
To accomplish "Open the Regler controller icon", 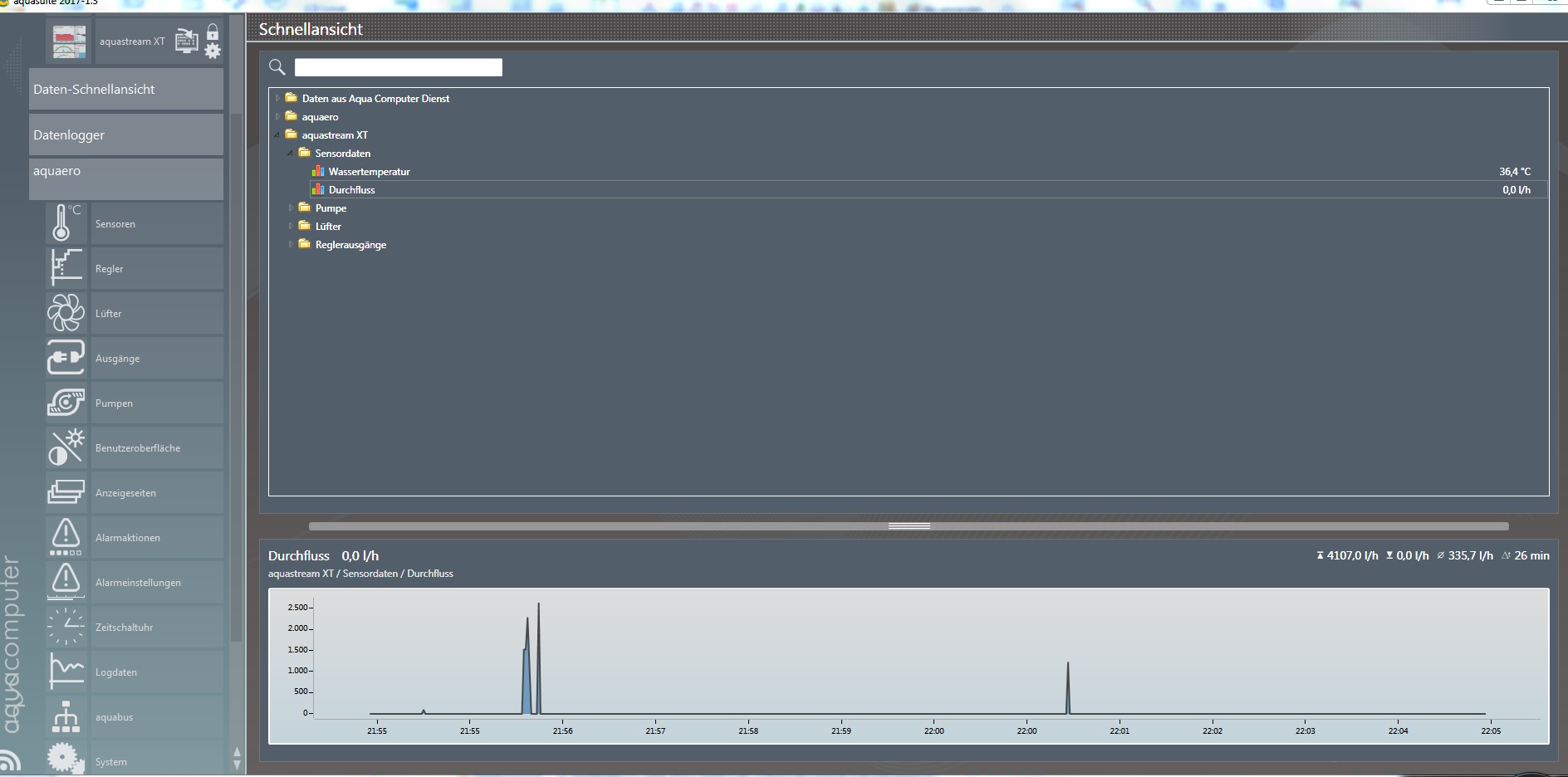I will point(66,268).
